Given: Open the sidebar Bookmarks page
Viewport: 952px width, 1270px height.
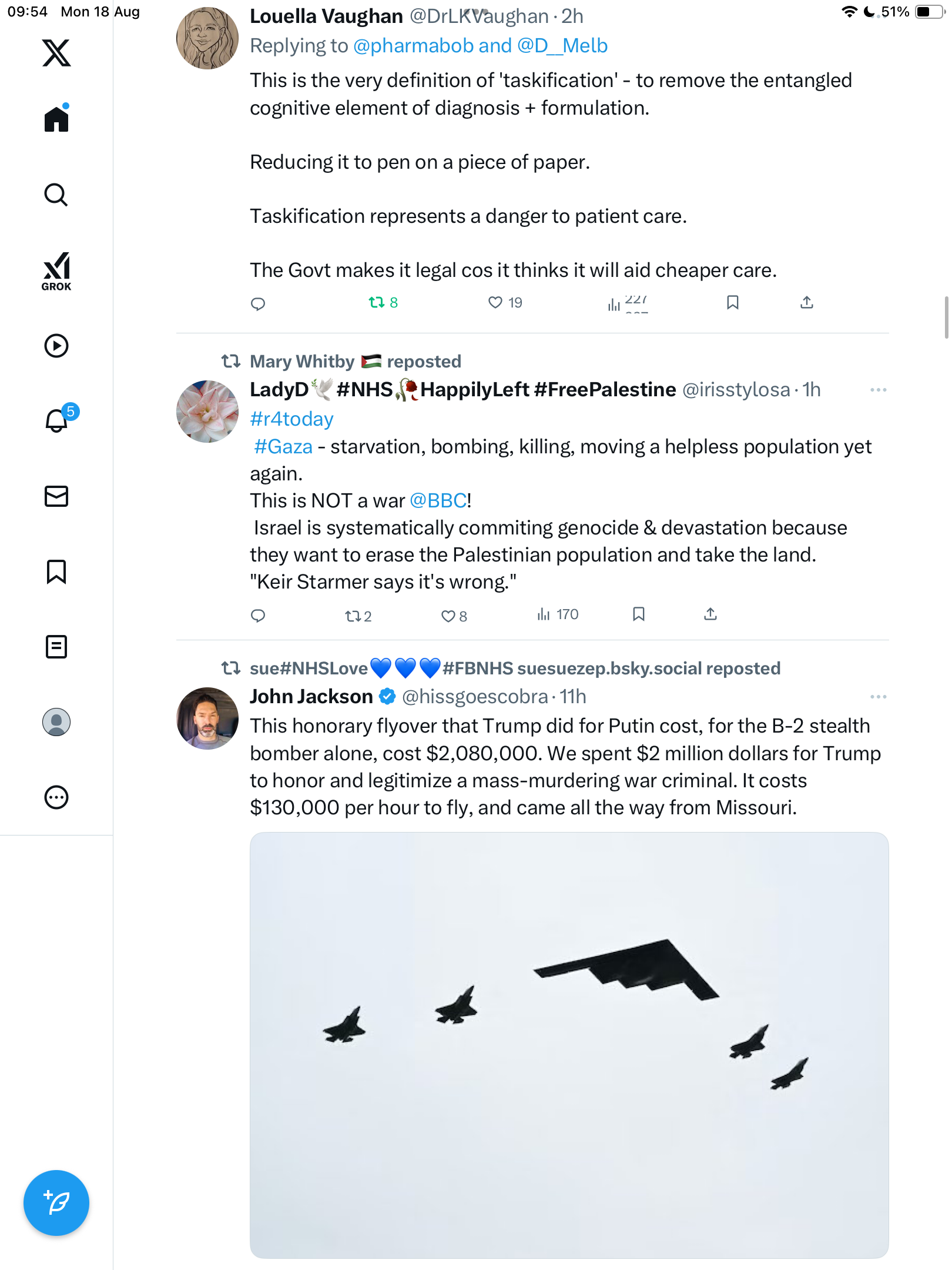Looking at the screenshot, I should pyautogui.click(x=56, y=571).
